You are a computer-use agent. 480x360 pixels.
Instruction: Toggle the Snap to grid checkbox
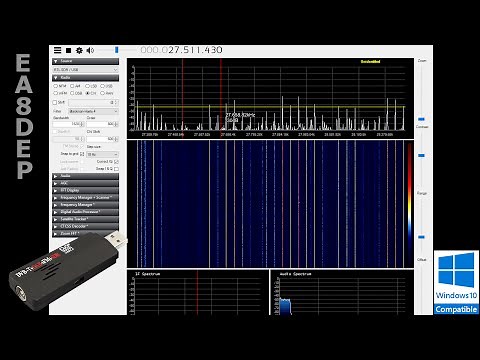click(x=82, y=154)
